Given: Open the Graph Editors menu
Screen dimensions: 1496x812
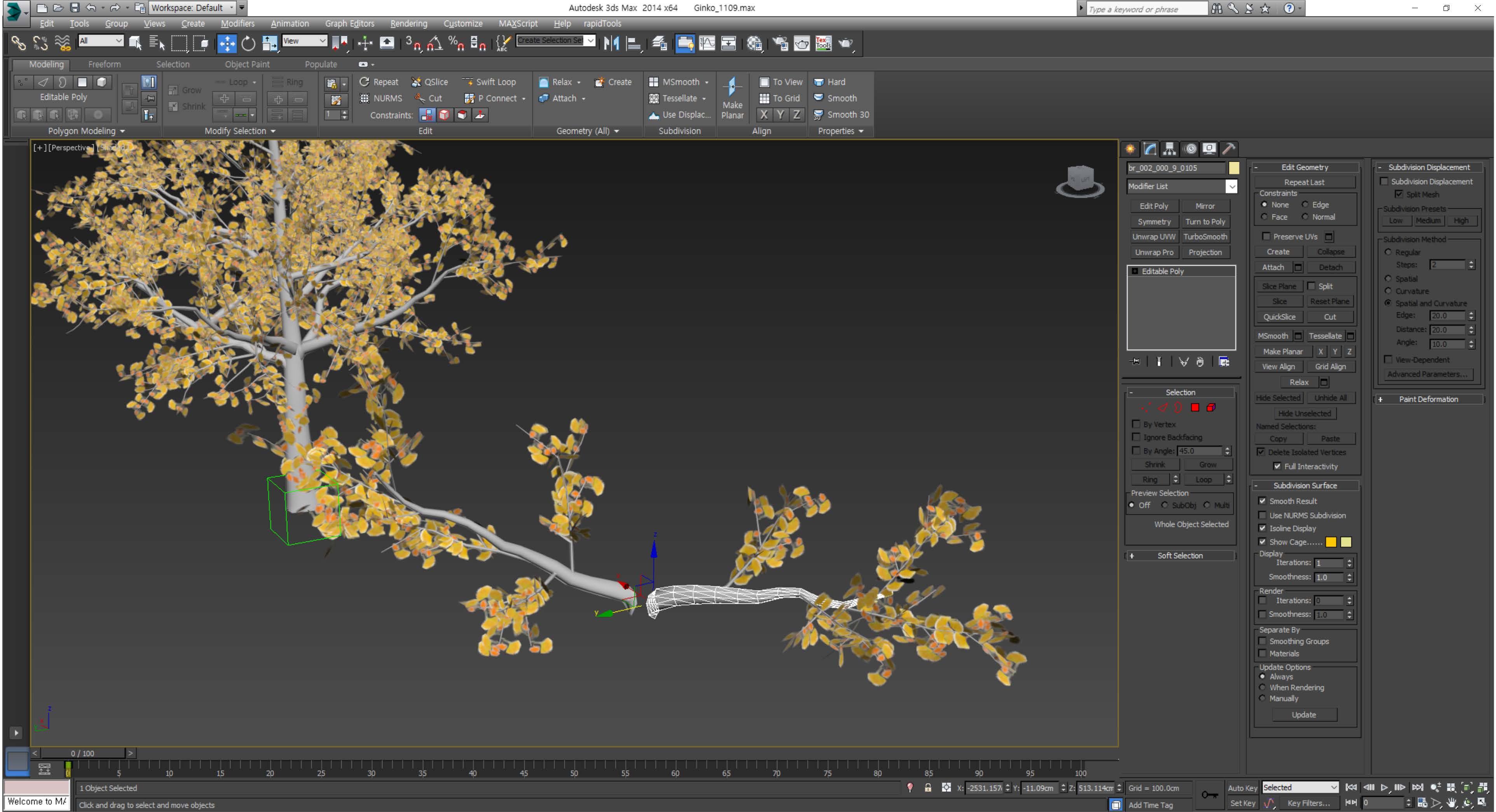Looking at the screenshot, I should [x=349, y=23].
